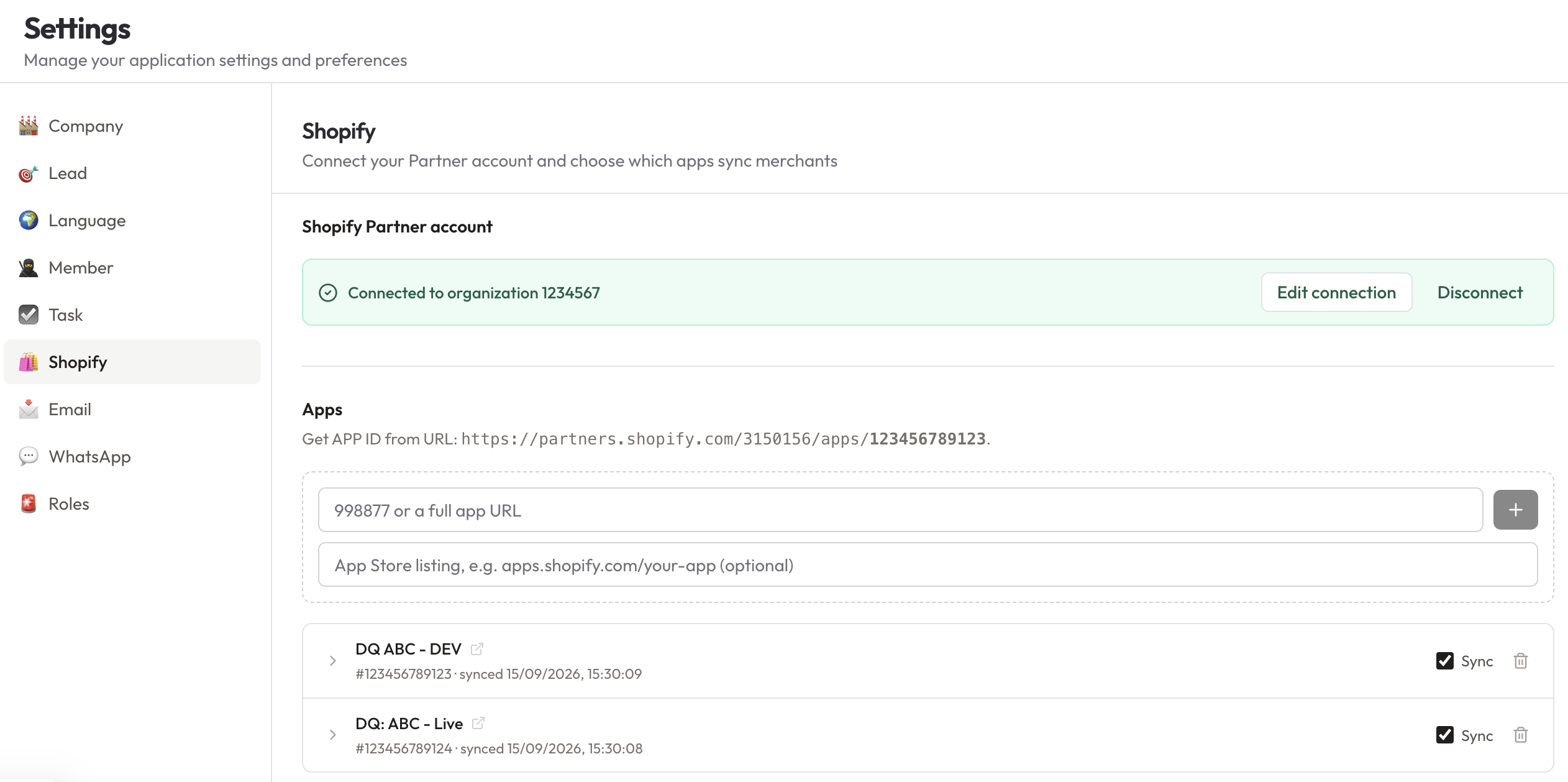Click the Settings page title
The height and width of the screenshot is (782, 1568).
click(77, 29)
